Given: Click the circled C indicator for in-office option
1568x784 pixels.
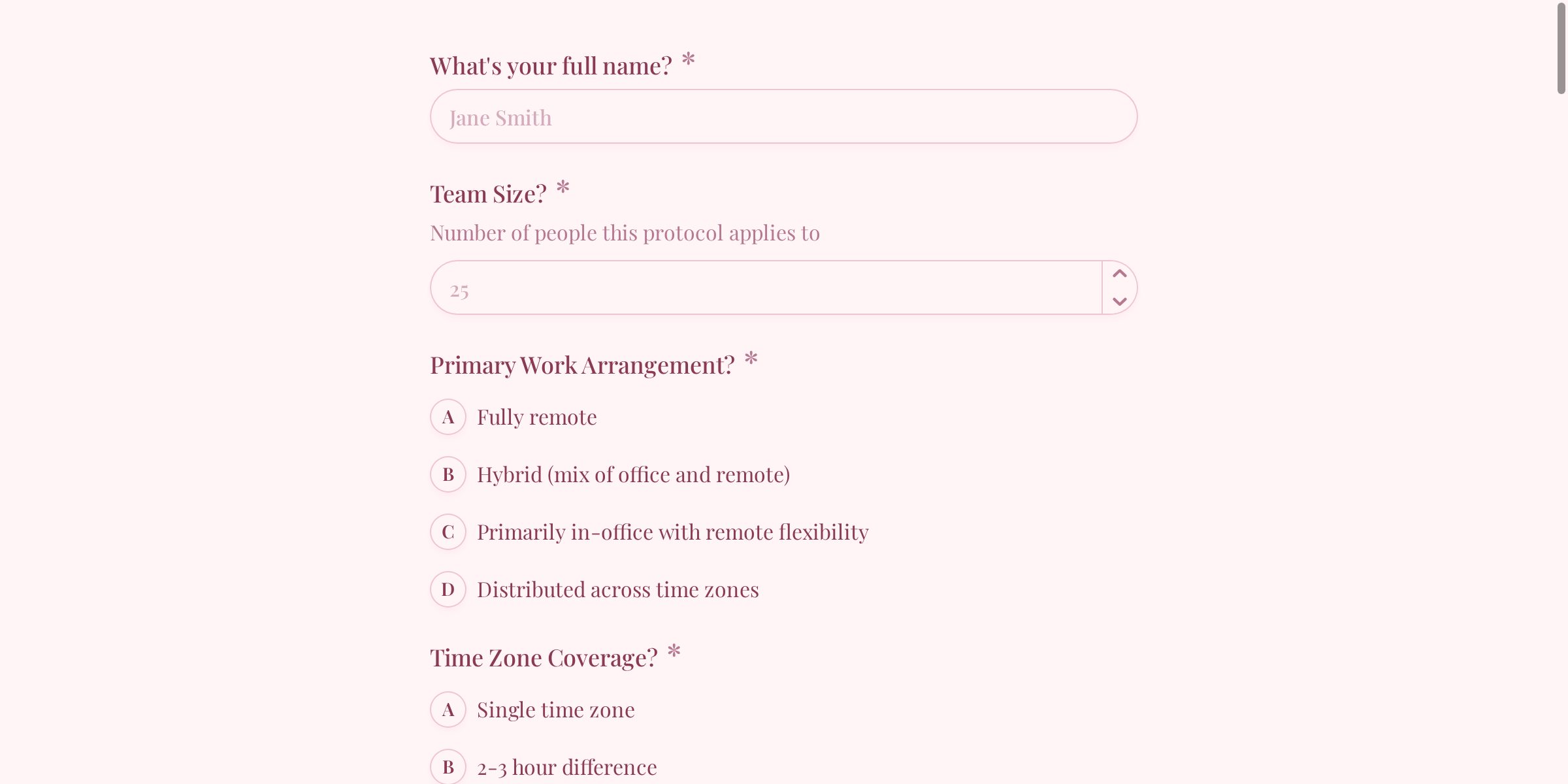Looking at the screenshot, I should [448, 532].
